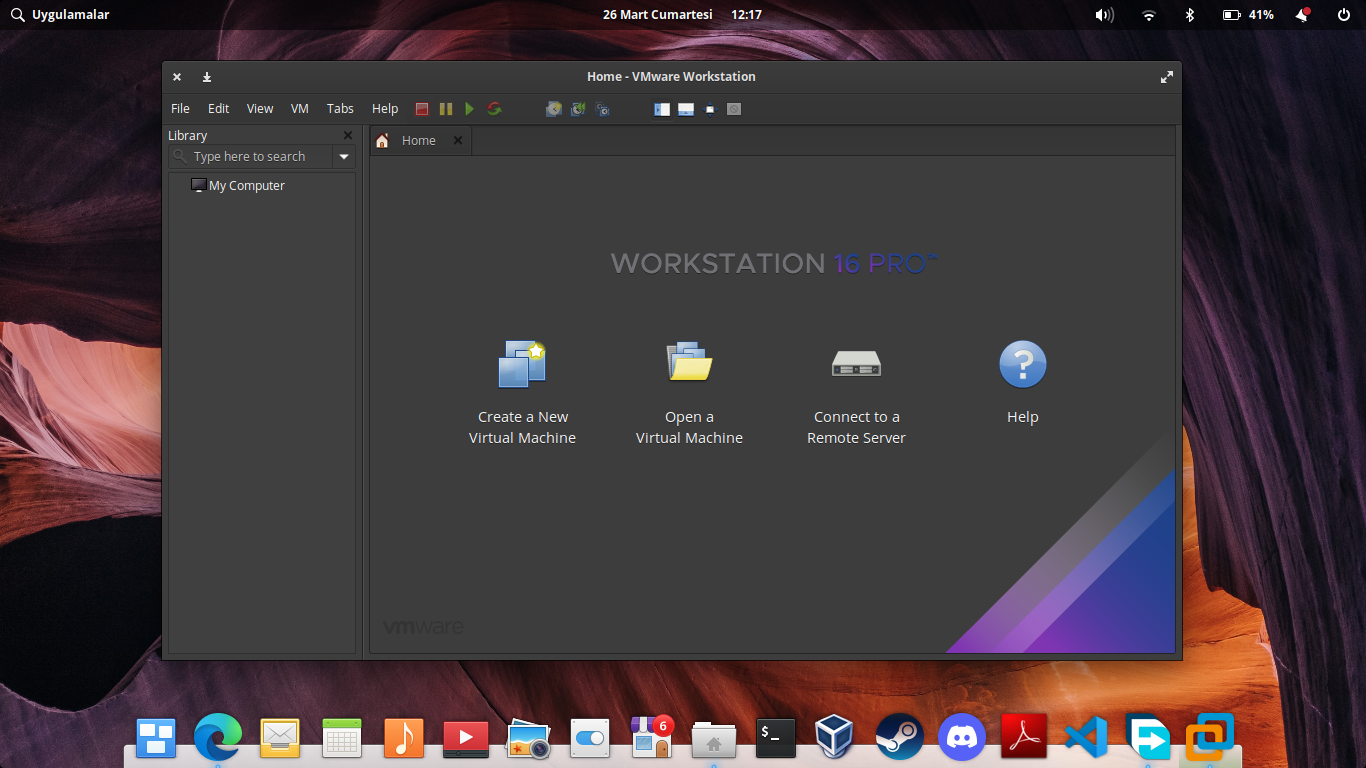Toggle the thumbnail bar view icon
The height and width of the screenshot is (768, 1366).
[686, 109]
